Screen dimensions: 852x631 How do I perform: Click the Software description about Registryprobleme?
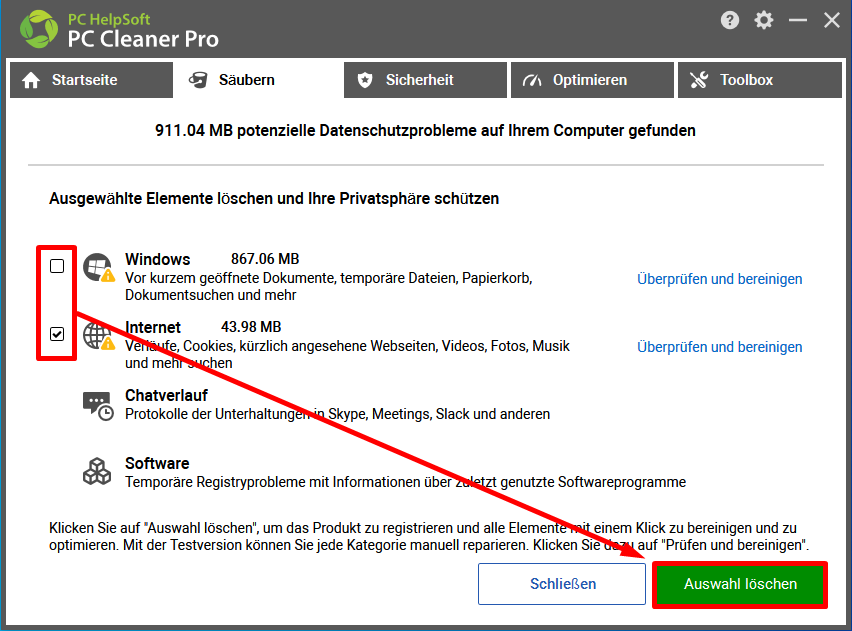[405, 482]
